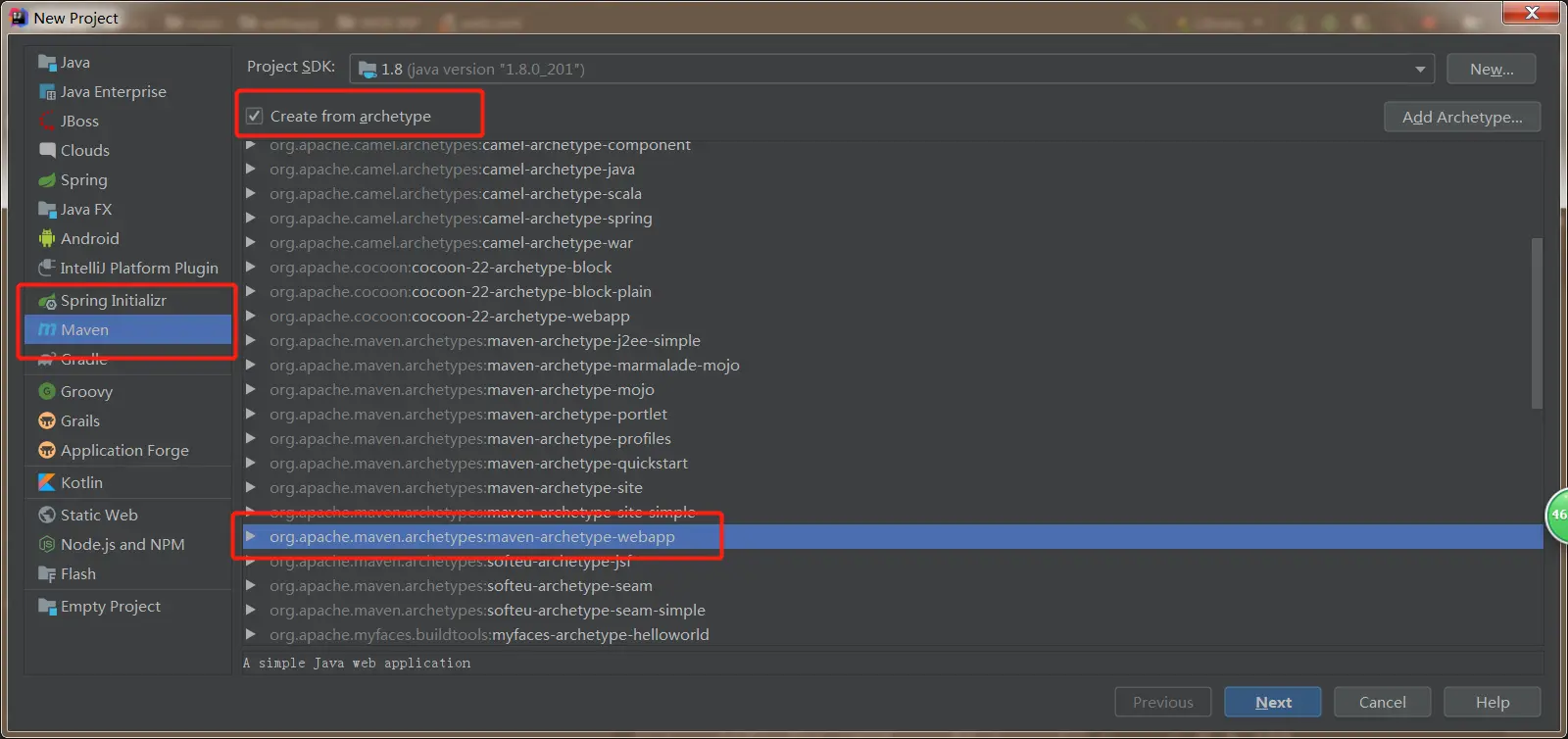Click the New... SDK button
The width and height of the screenshot is (1568, 739).
click(1492, 69)
